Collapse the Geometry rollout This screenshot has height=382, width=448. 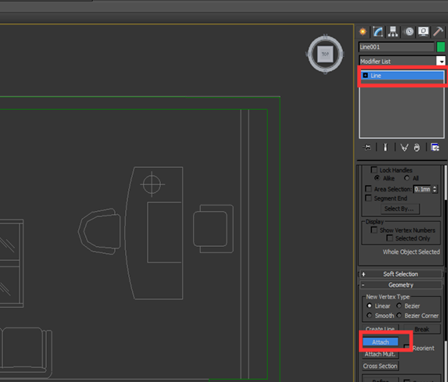[x=400, y=285]
